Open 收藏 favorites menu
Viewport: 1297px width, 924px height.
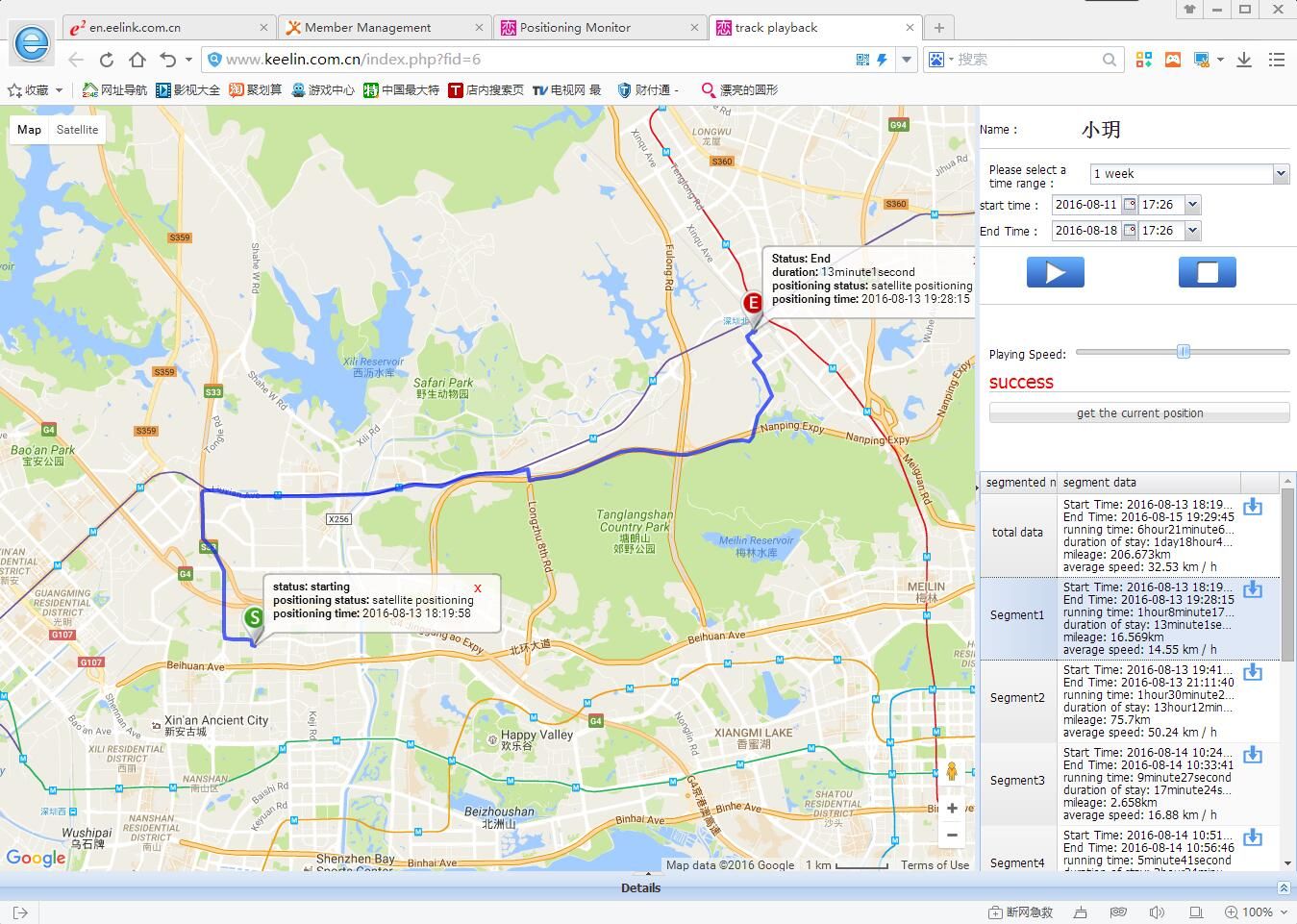pyautogui.click(x=35, y=90)
